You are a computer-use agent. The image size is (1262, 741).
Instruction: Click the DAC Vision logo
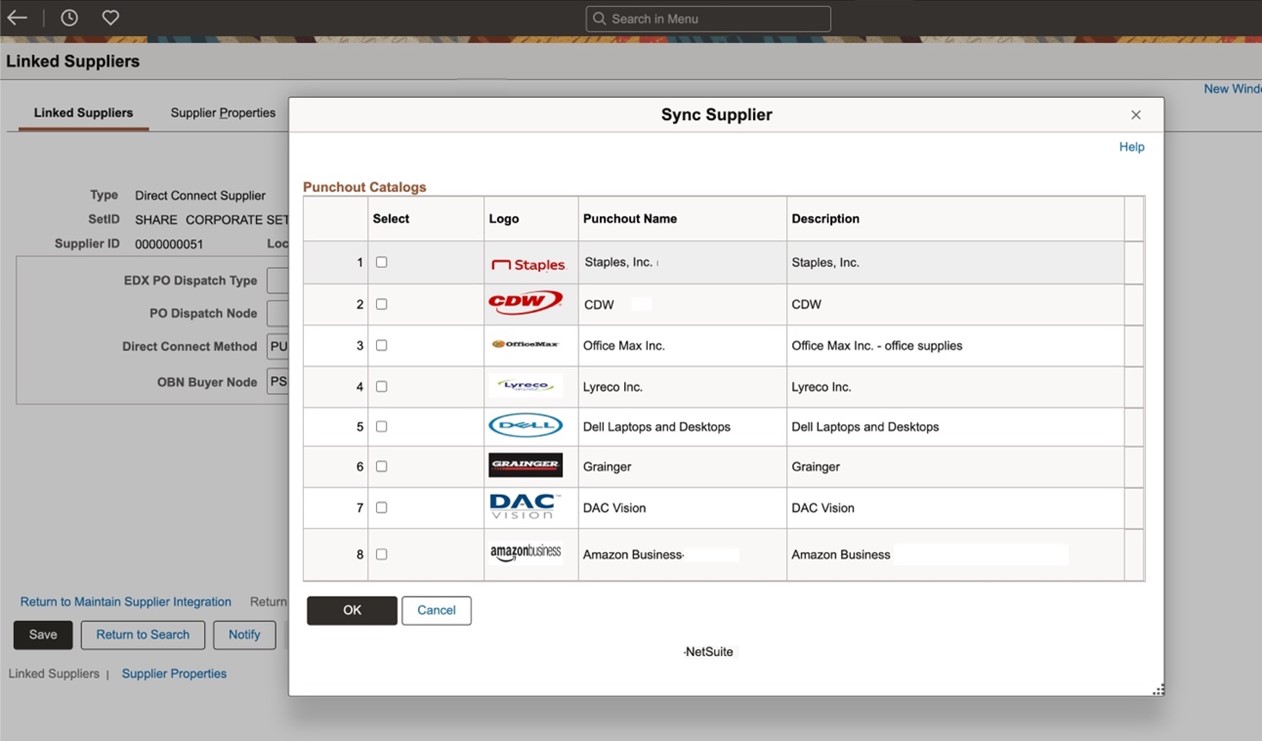(525, 506)
